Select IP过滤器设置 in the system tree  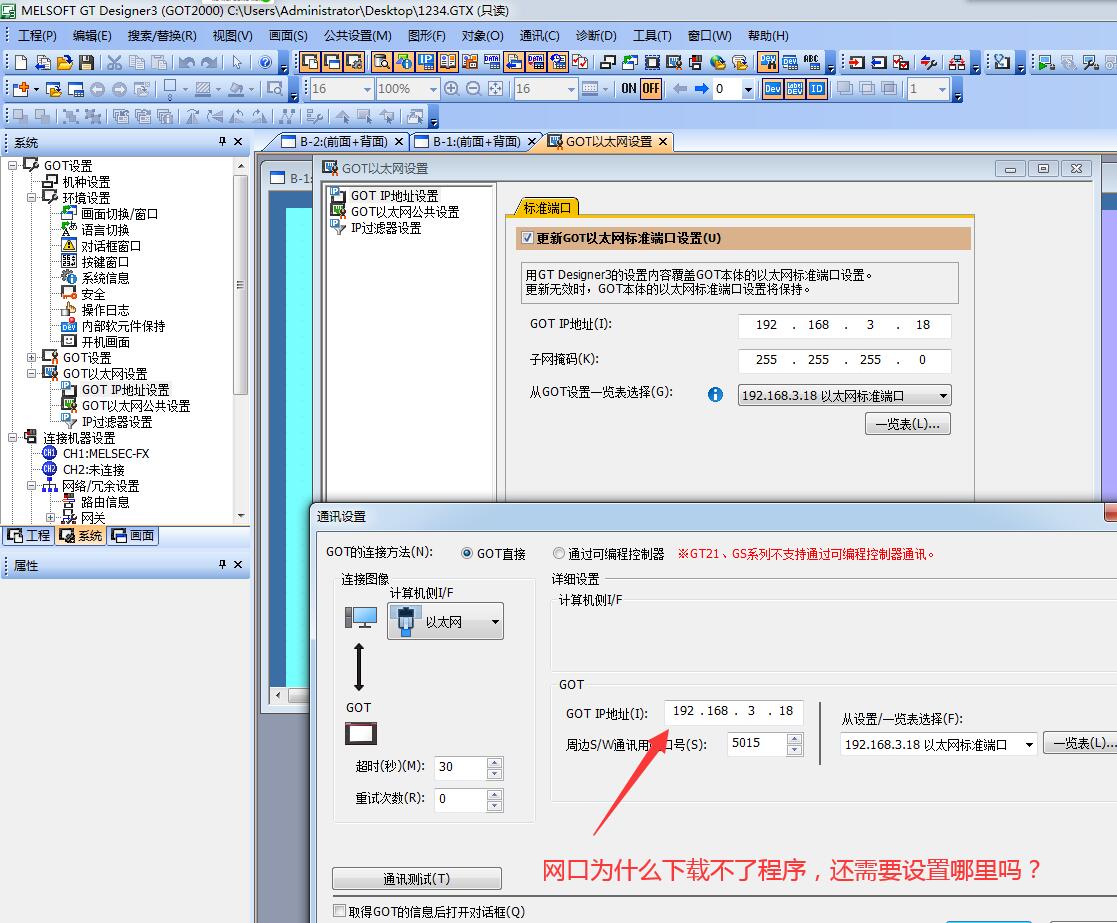pos(116,422)
